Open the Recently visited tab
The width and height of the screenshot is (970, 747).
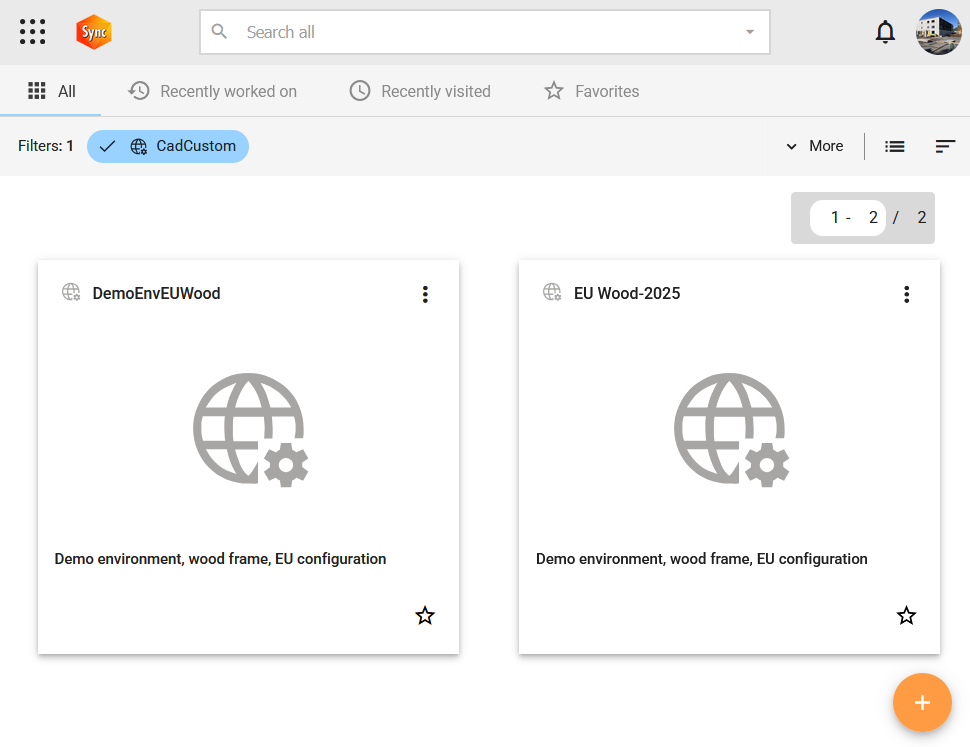coord(419,91)
